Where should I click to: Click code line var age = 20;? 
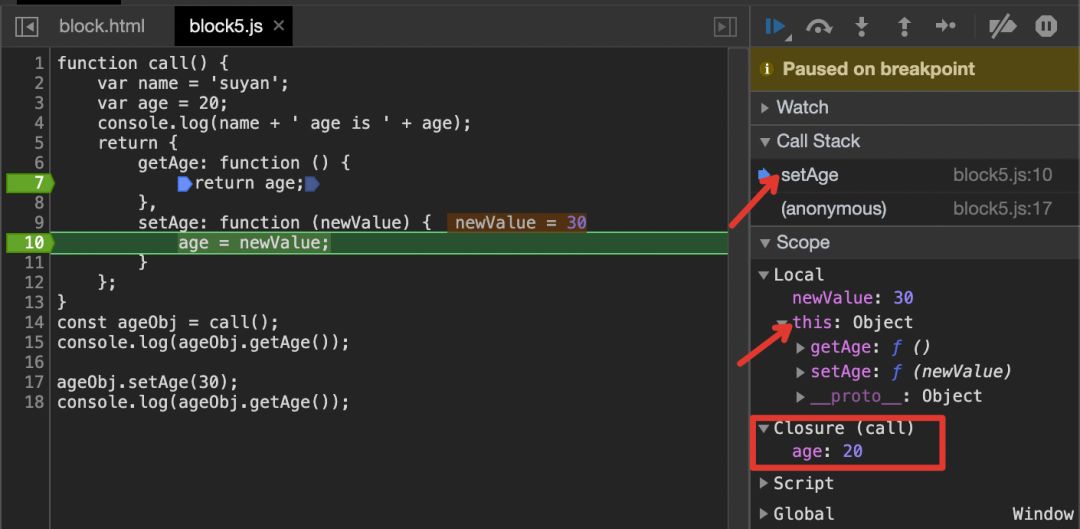[163, 103]
